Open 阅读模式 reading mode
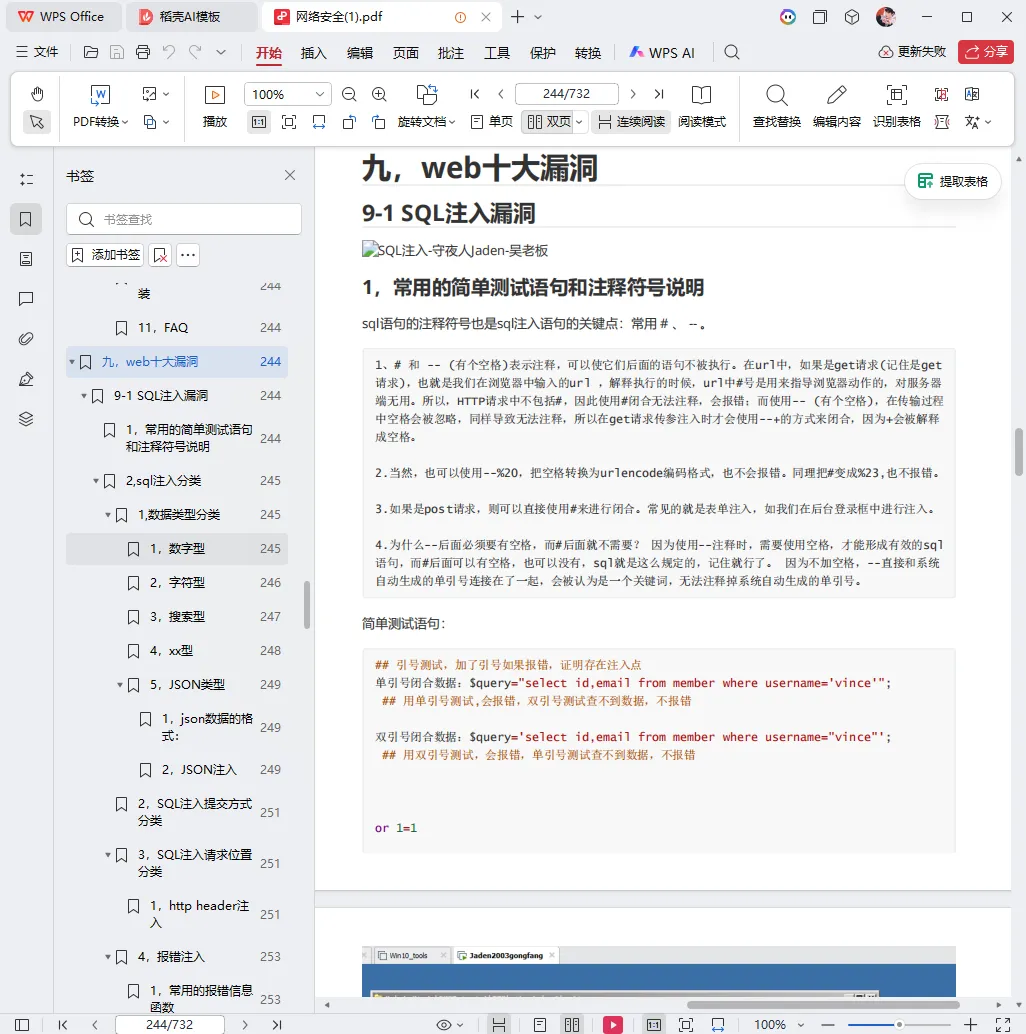The image size is (1026, 1034). (x=702, y=106)
